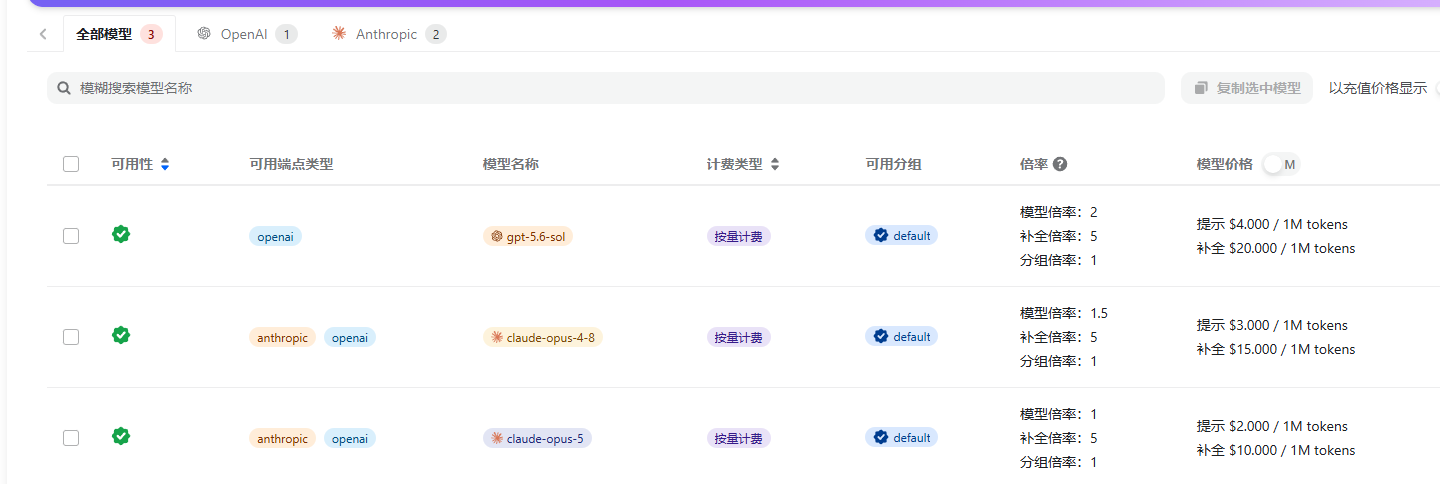Click verified badge icon in gpt-5.6-sol default group
This screenshot has width=1440, height=484.
click(x=881, y=235)
